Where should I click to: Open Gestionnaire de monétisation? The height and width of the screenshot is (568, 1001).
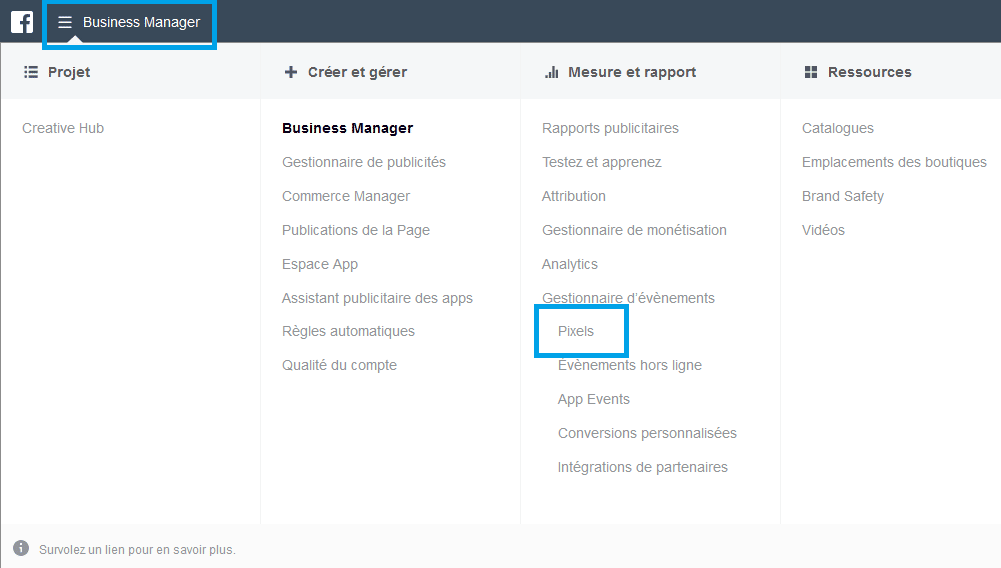tap(634, 230)
